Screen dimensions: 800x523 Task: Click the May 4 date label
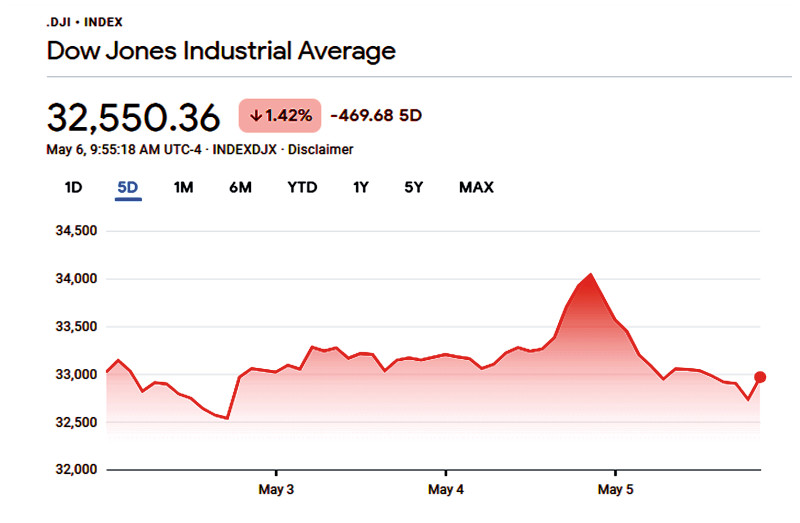446,490
